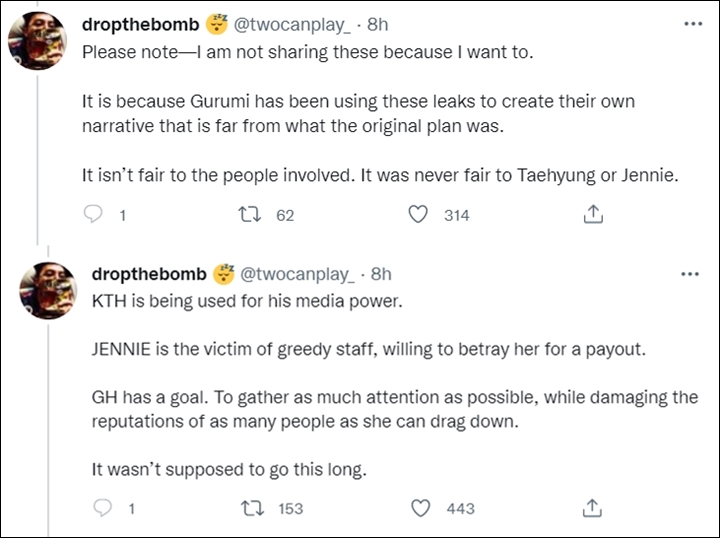Reply to the second tweet about KTH
This screenshot has height=538, width=720.
[103, 508]
